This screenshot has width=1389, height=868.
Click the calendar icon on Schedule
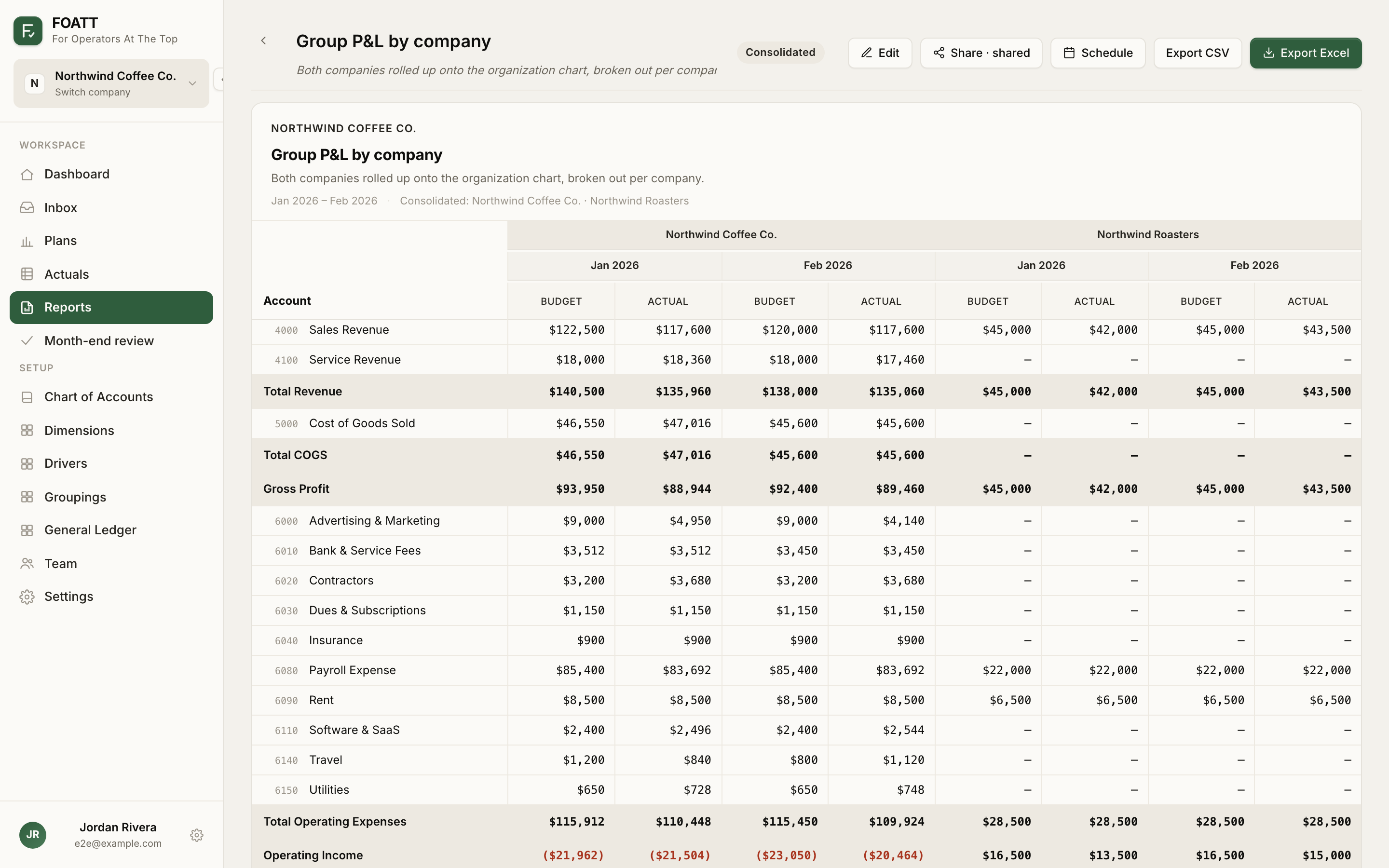[x=1069, y=53]
